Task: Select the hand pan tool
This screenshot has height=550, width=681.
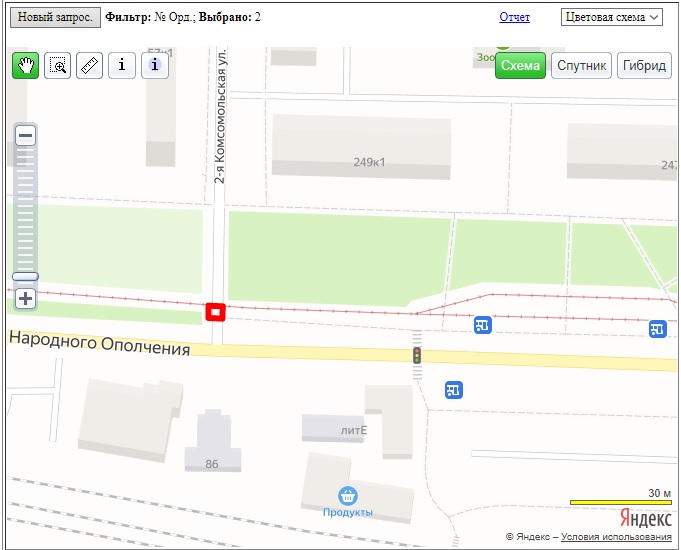Action: click(x=26, y=66)
